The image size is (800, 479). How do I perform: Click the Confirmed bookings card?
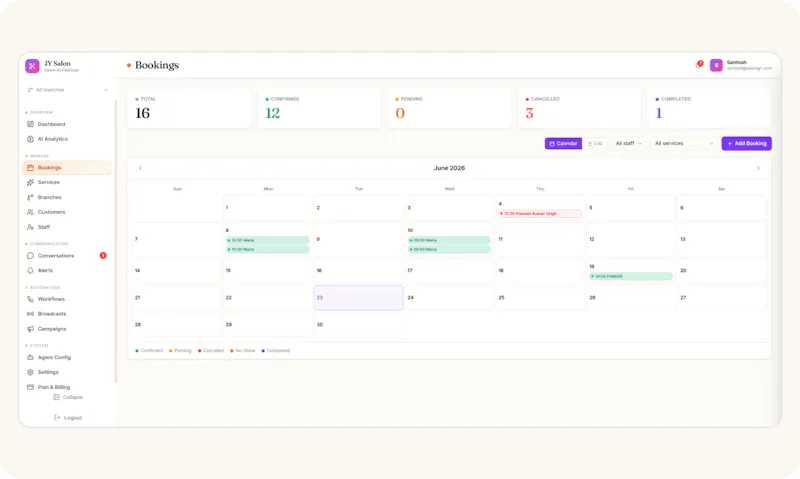[x=319, y=108]
